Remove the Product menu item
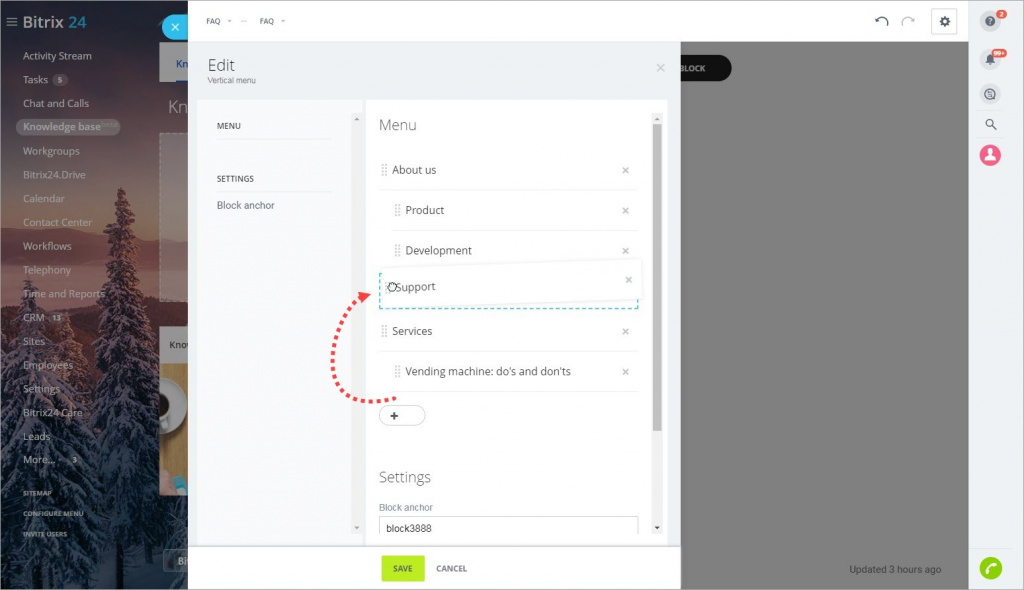The image size is (1024, 590). point(625,210)
